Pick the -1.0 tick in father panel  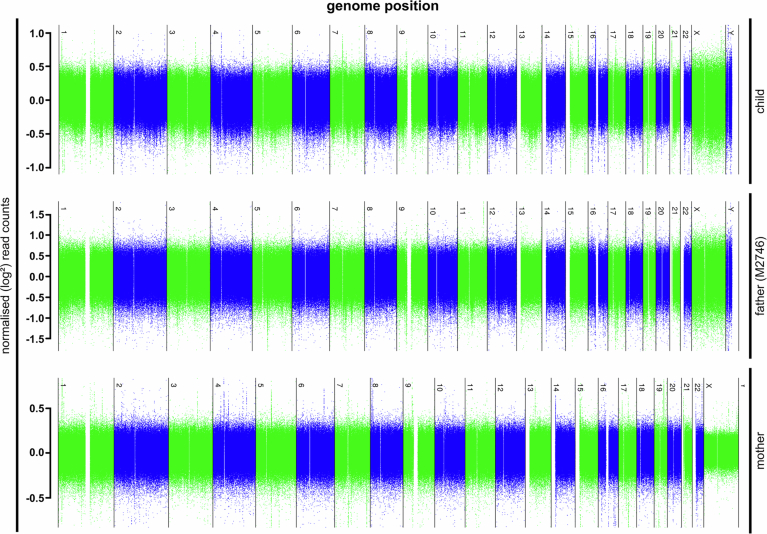point(35,318)
